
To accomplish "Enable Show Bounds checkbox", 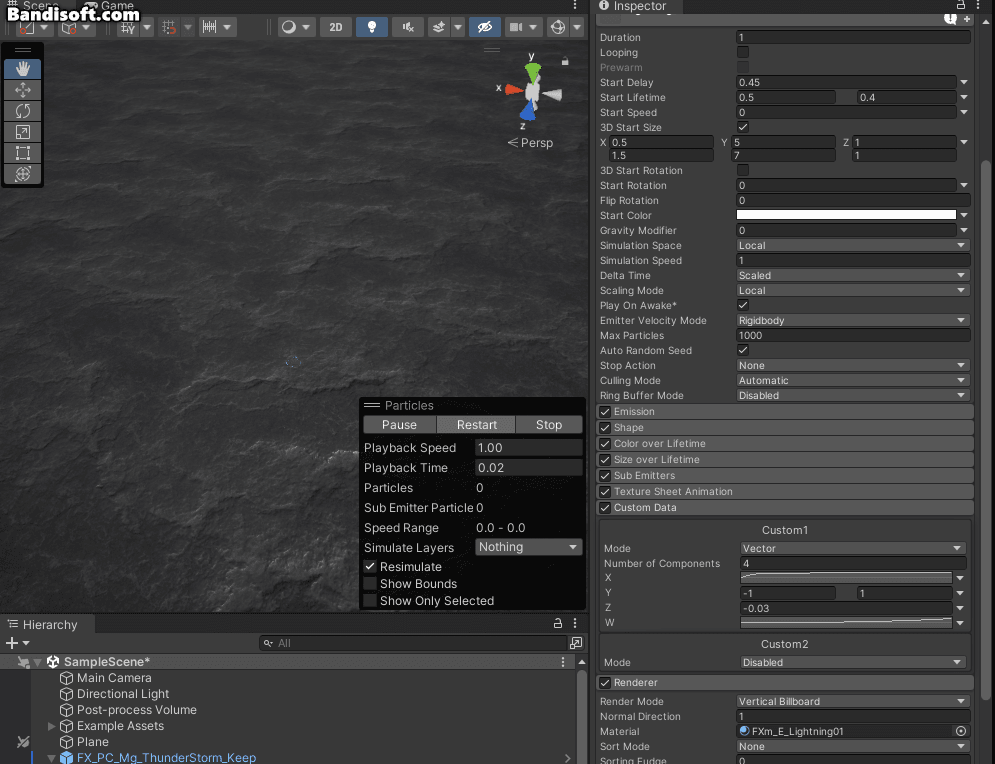I will [370, 584].
